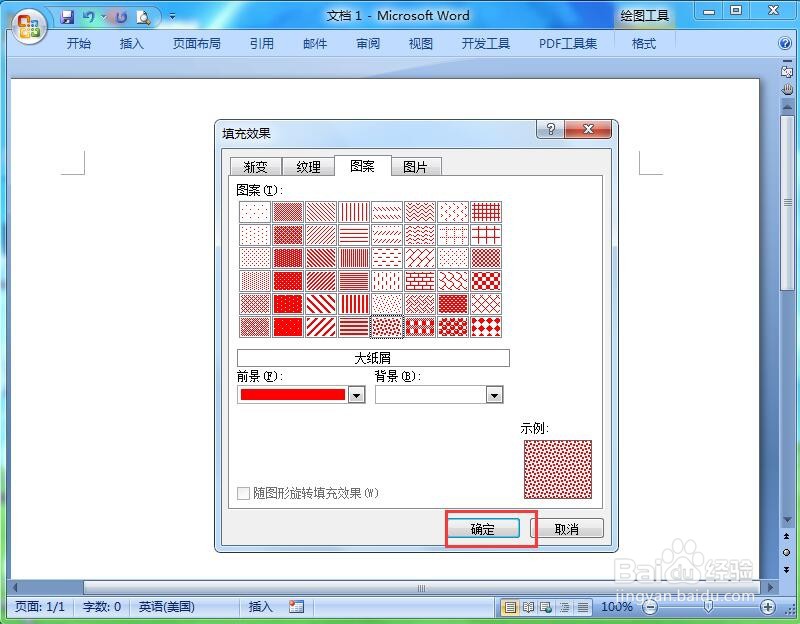This screenshot has height=624, width=800.
Task: Open the 邮件 ribbon tab
Action: [x=315, y=44]
